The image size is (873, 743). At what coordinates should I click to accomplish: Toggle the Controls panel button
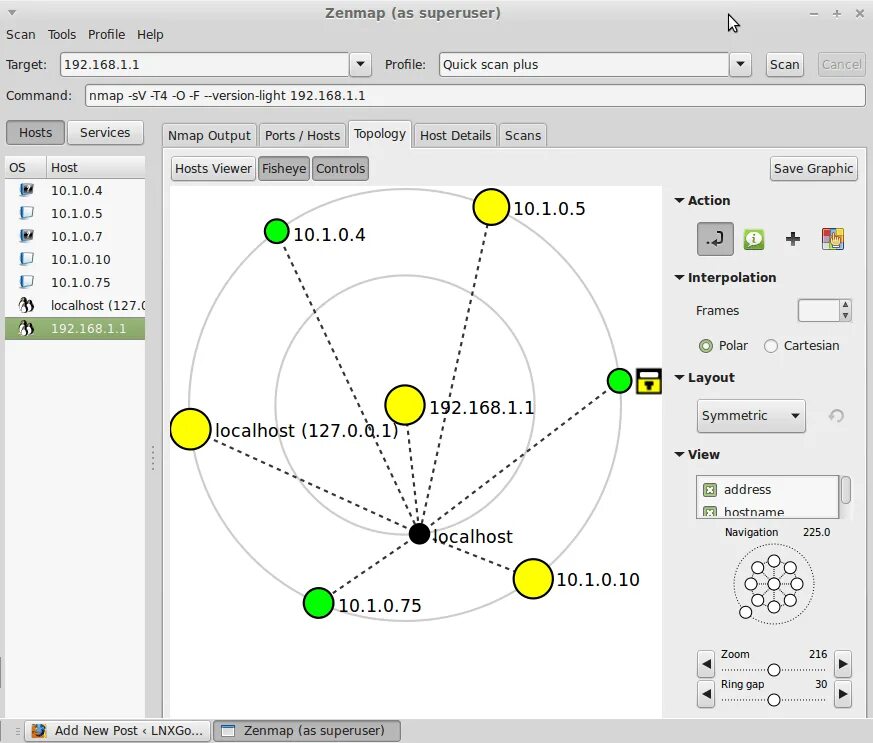point(340,169)
